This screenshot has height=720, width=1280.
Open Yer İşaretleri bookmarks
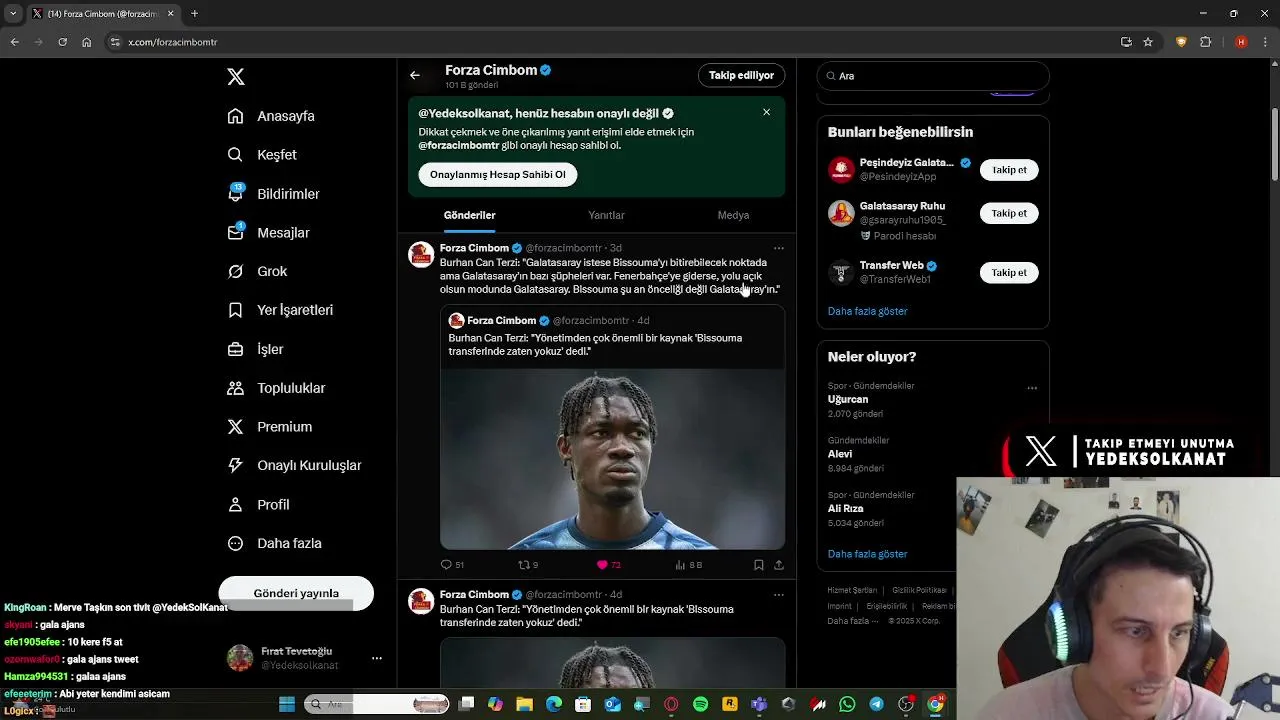pyautogui.click(x=280, y=310)
